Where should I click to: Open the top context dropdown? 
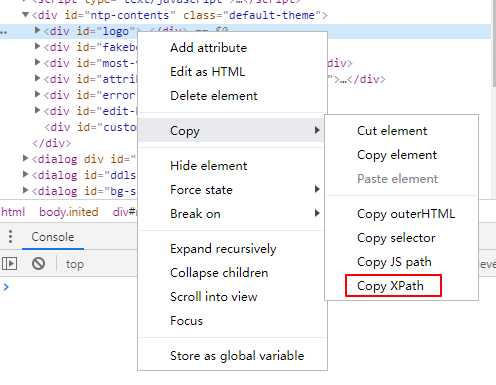[75, 264]
